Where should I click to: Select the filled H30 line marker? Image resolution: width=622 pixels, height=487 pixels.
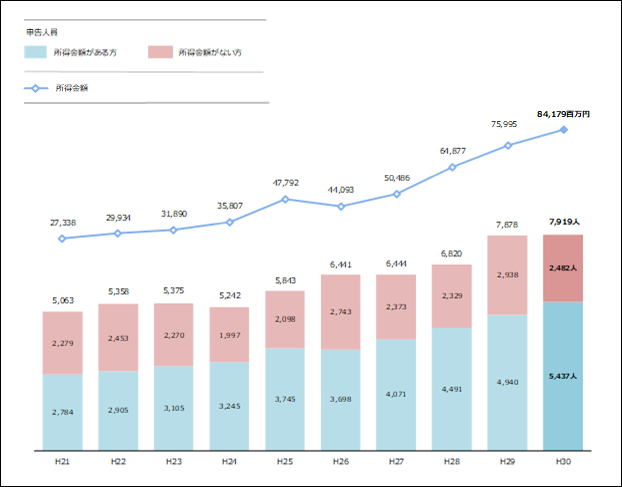click(563, 130)
